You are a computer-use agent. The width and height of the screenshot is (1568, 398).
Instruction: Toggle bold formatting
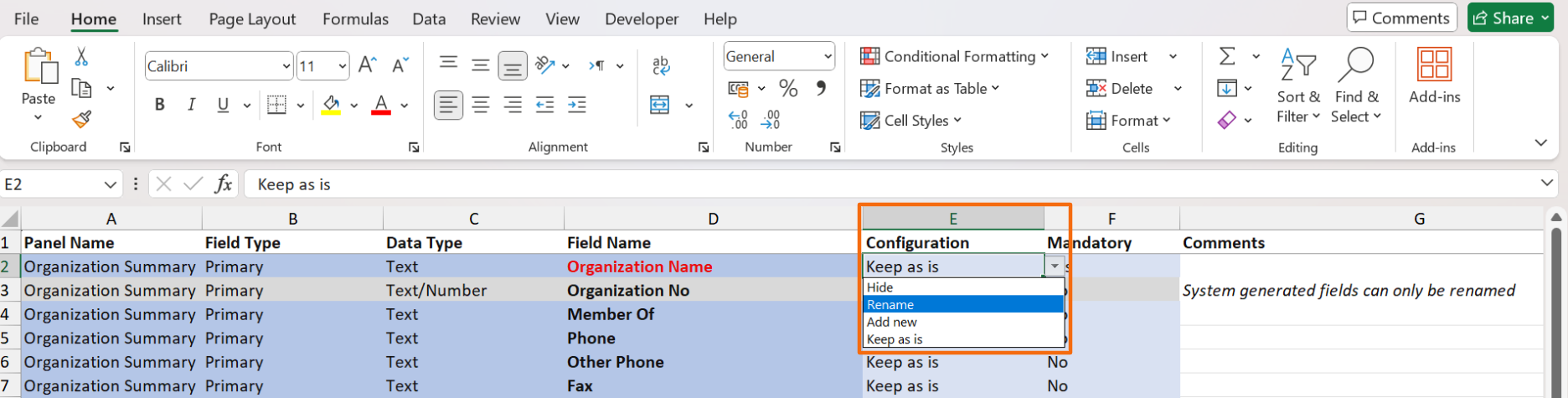click(159, 105)
